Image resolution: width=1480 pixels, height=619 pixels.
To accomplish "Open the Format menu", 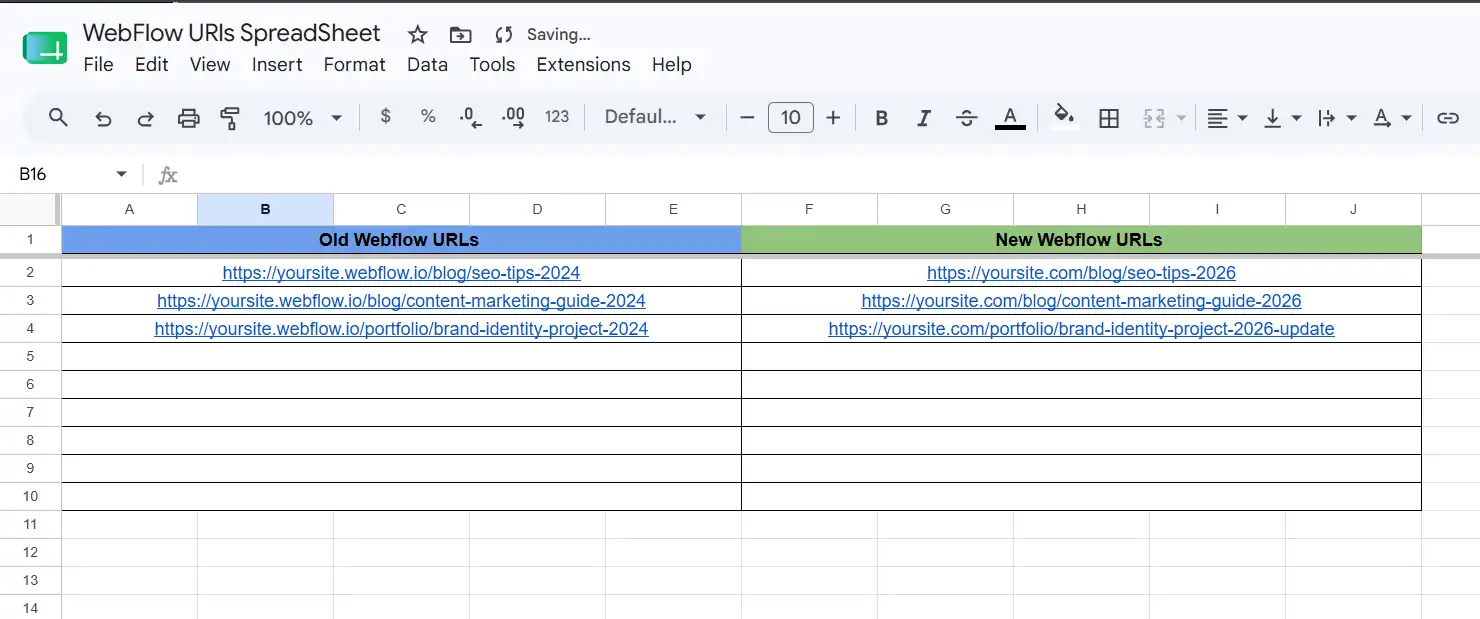I will point(354,64).
